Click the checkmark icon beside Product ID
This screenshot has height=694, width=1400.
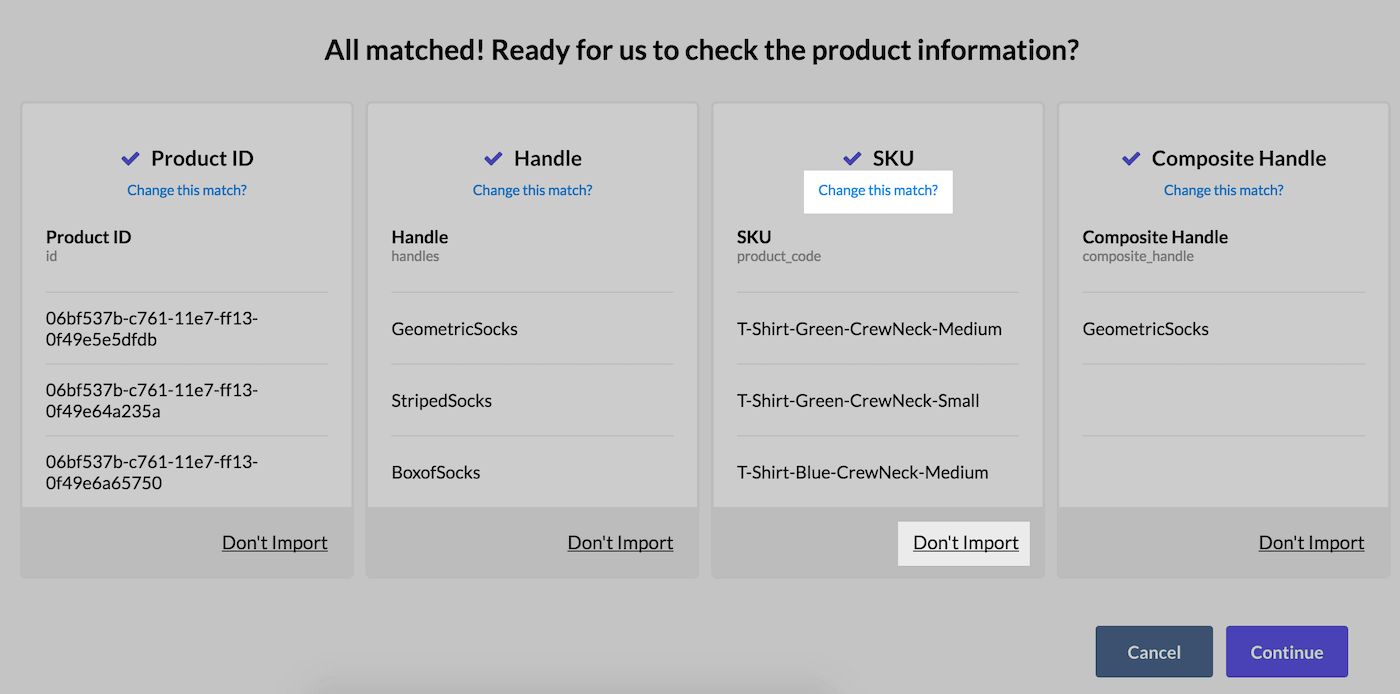(x=130, y=157)
